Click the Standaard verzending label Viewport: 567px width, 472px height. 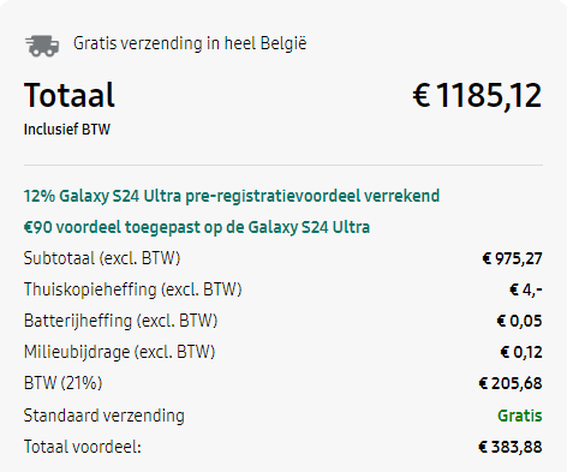pos(104,415)
